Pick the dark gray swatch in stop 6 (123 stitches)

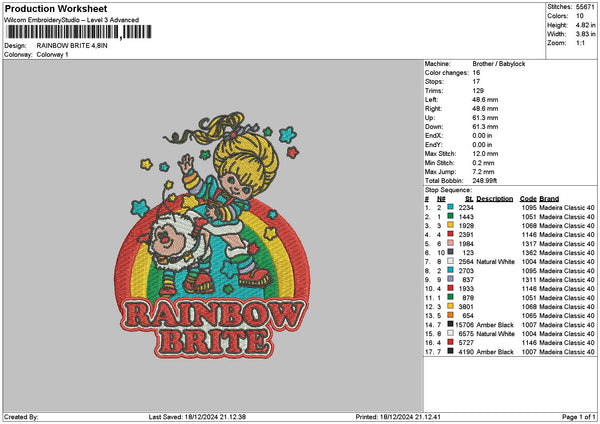click(x=450, y=252)
